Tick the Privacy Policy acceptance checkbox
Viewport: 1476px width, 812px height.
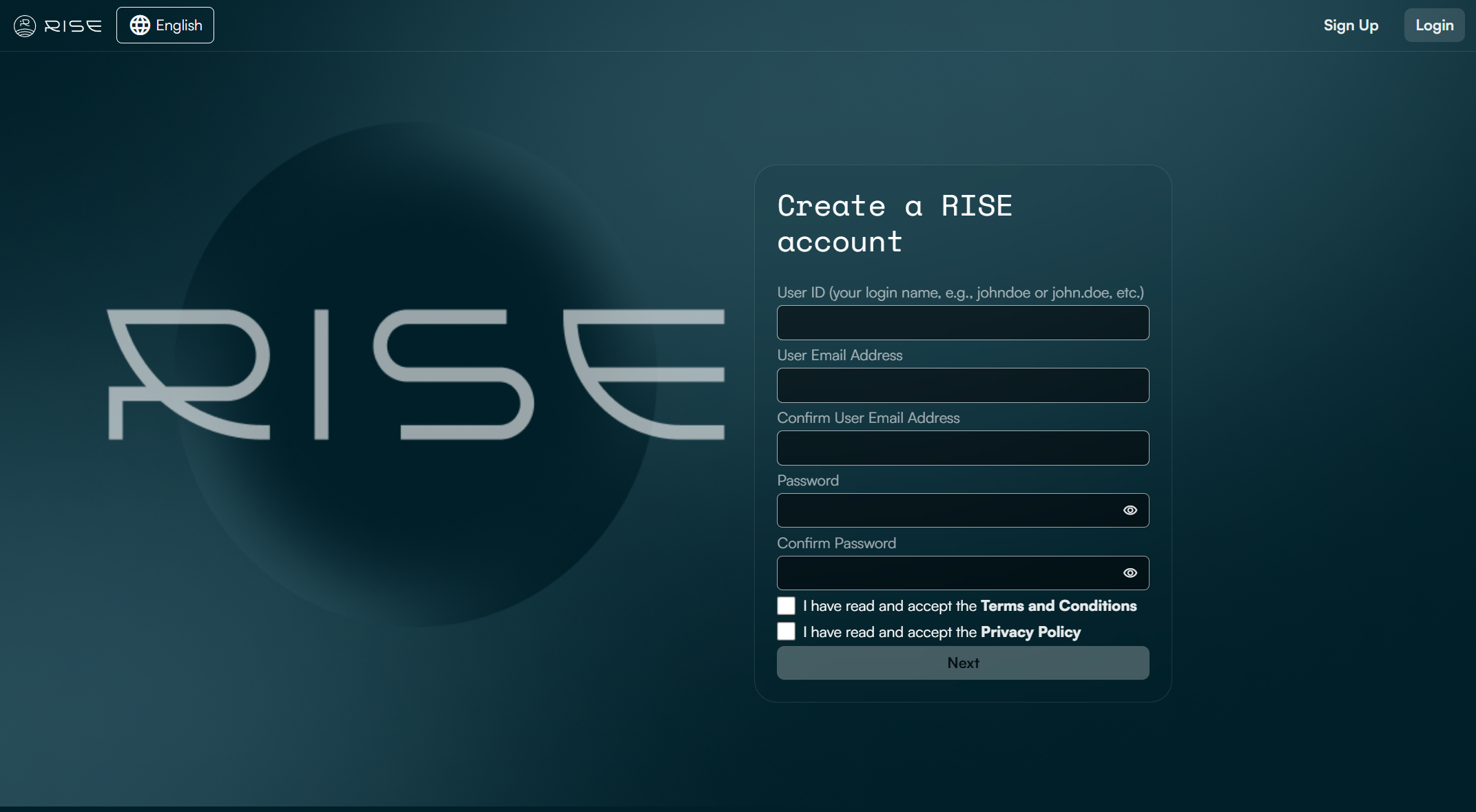click(786, 632)
